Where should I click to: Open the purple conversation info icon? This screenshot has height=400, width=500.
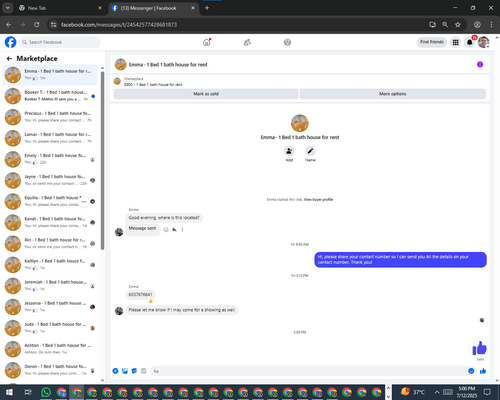coord(480,64)
